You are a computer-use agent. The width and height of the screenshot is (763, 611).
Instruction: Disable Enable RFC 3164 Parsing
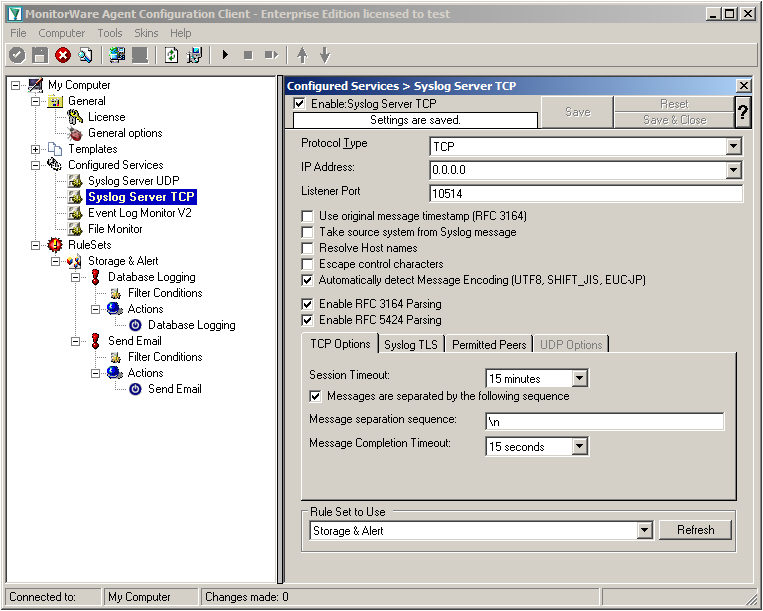pos(307,304)
